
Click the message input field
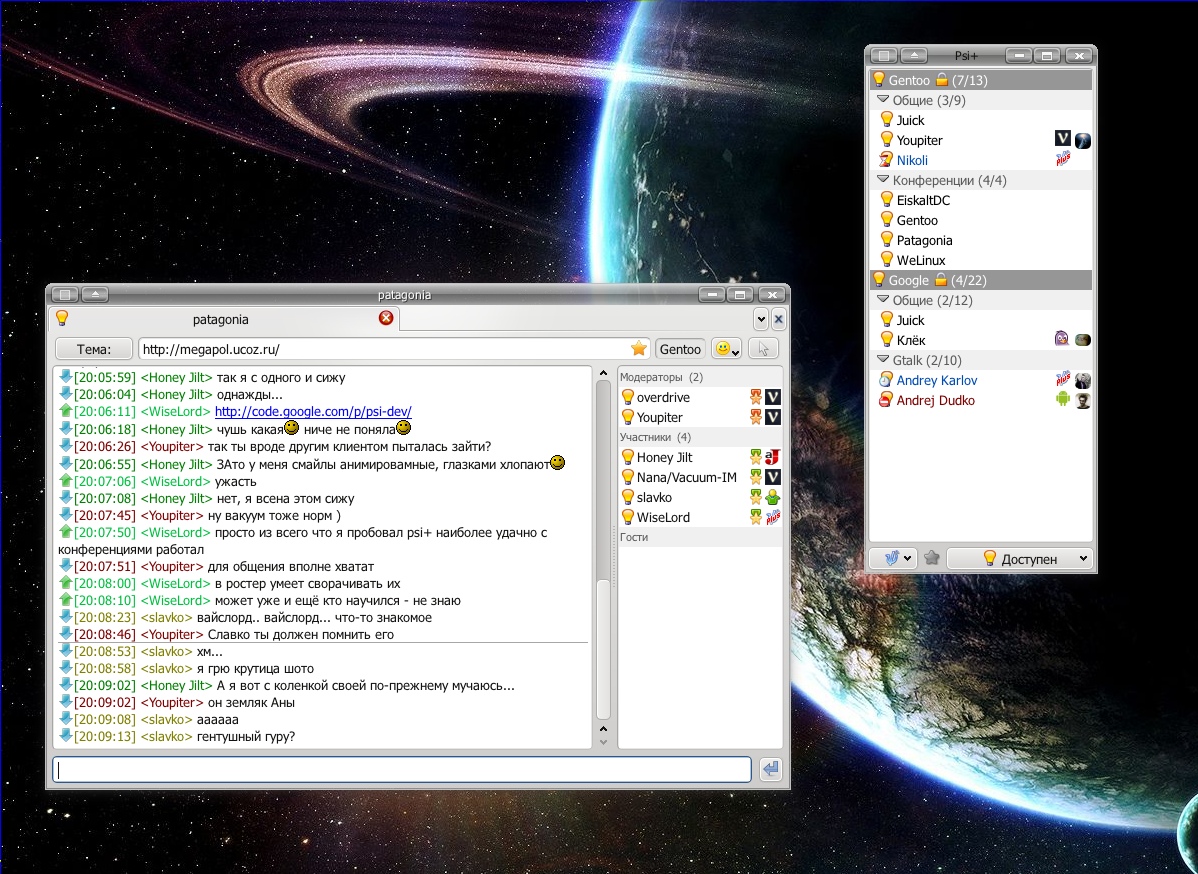click(402, 770)
